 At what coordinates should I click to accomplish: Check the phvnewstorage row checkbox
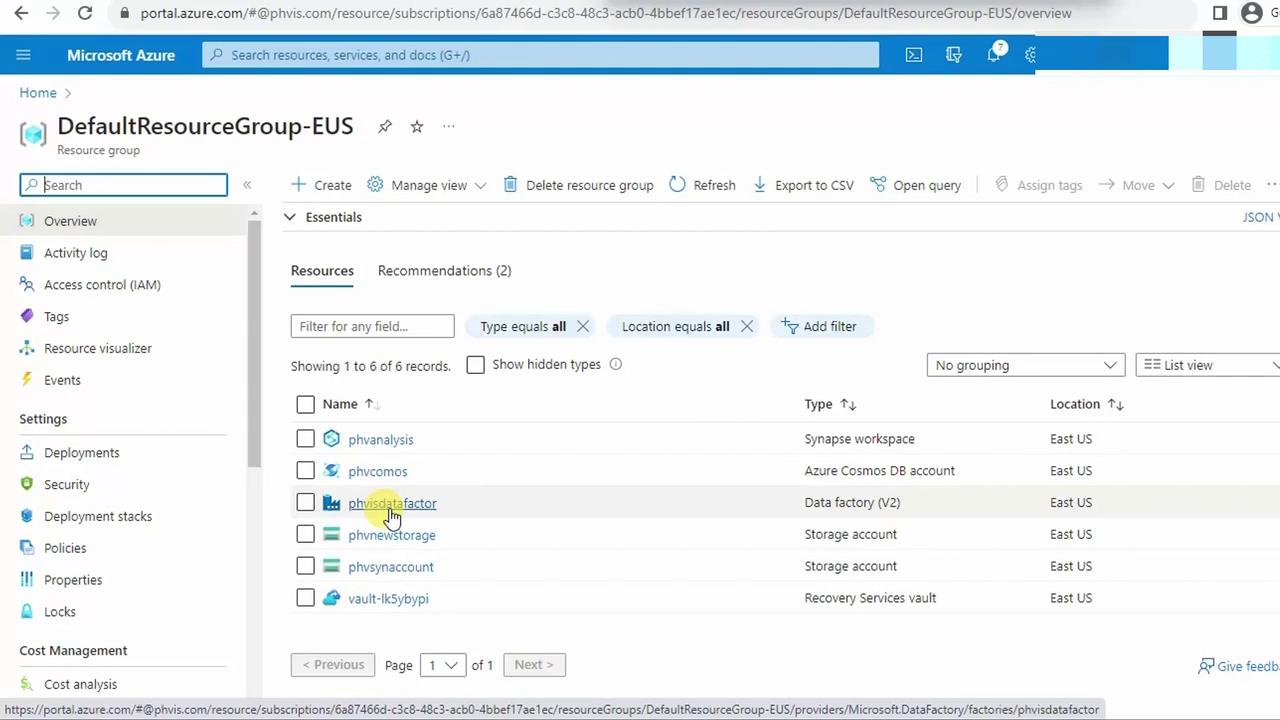click(306, 535)
